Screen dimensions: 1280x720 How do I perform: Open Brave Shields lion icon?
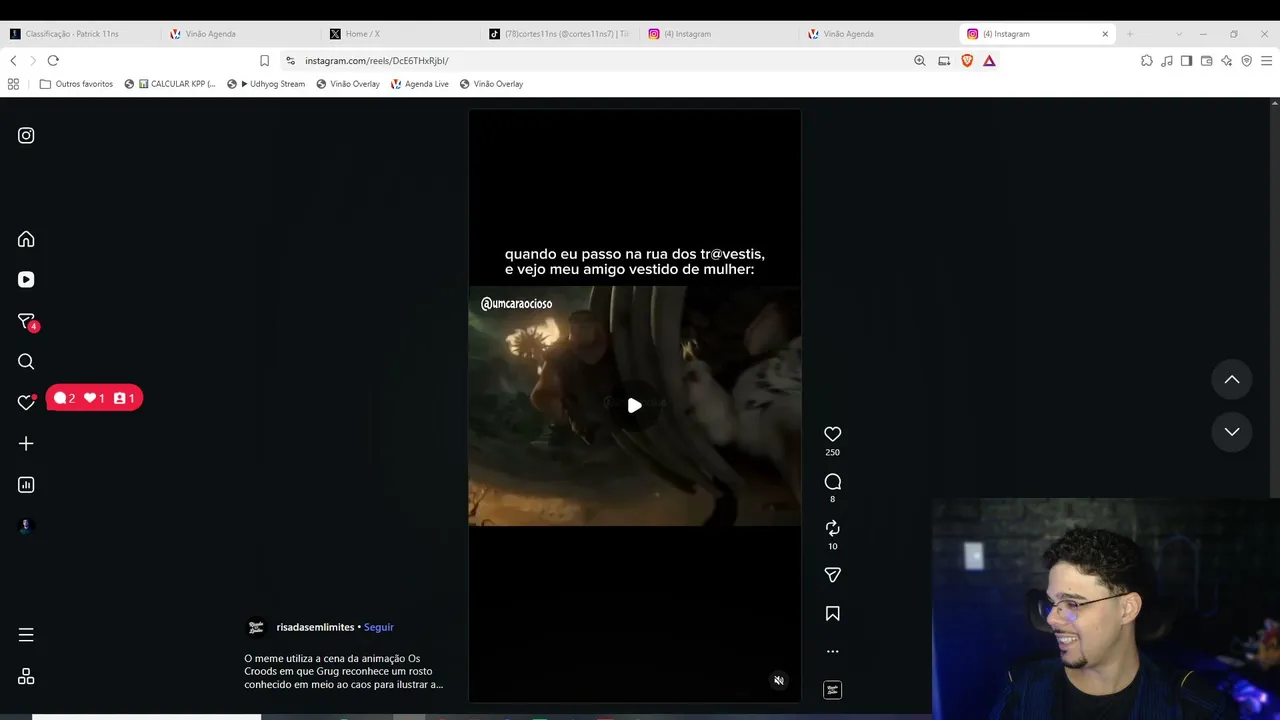(967, 61)
